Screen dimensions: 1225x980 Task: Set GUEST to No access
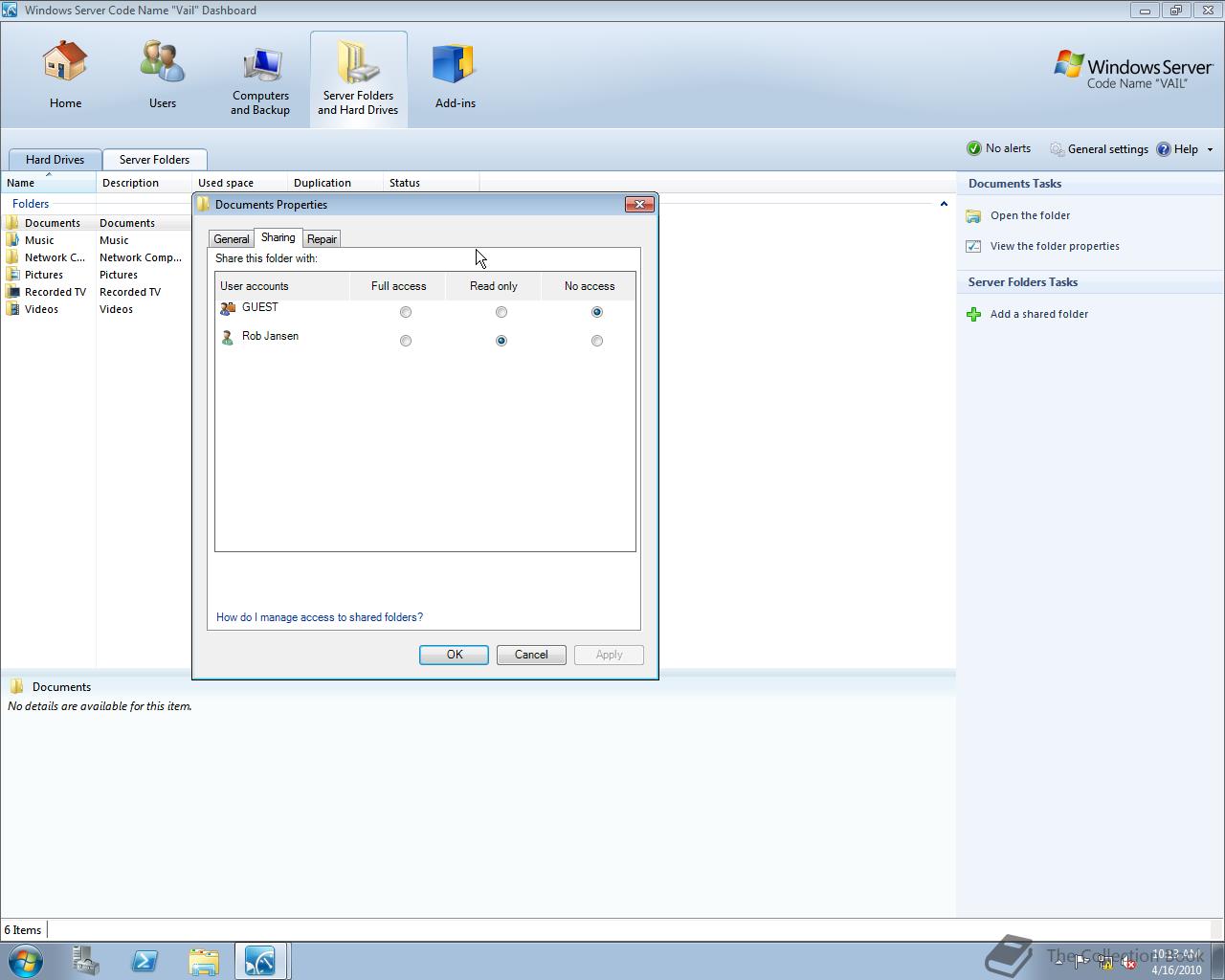point(597,312)
